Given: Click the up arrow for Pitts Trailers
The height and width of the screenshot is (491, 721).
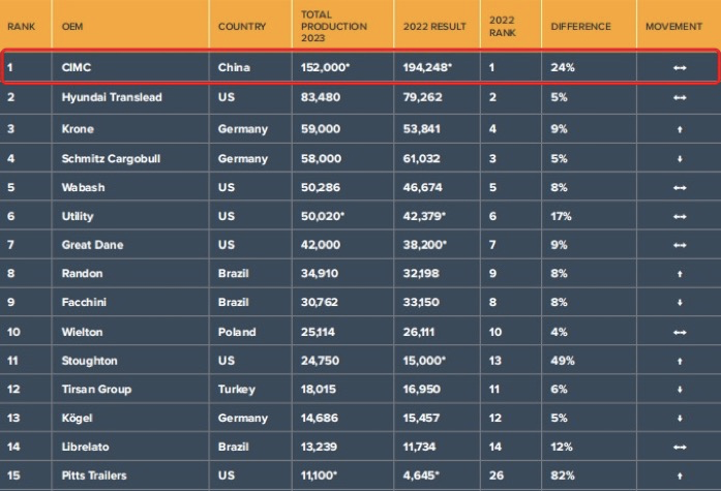Looking at the screenshot, I should tap(679, 476).
